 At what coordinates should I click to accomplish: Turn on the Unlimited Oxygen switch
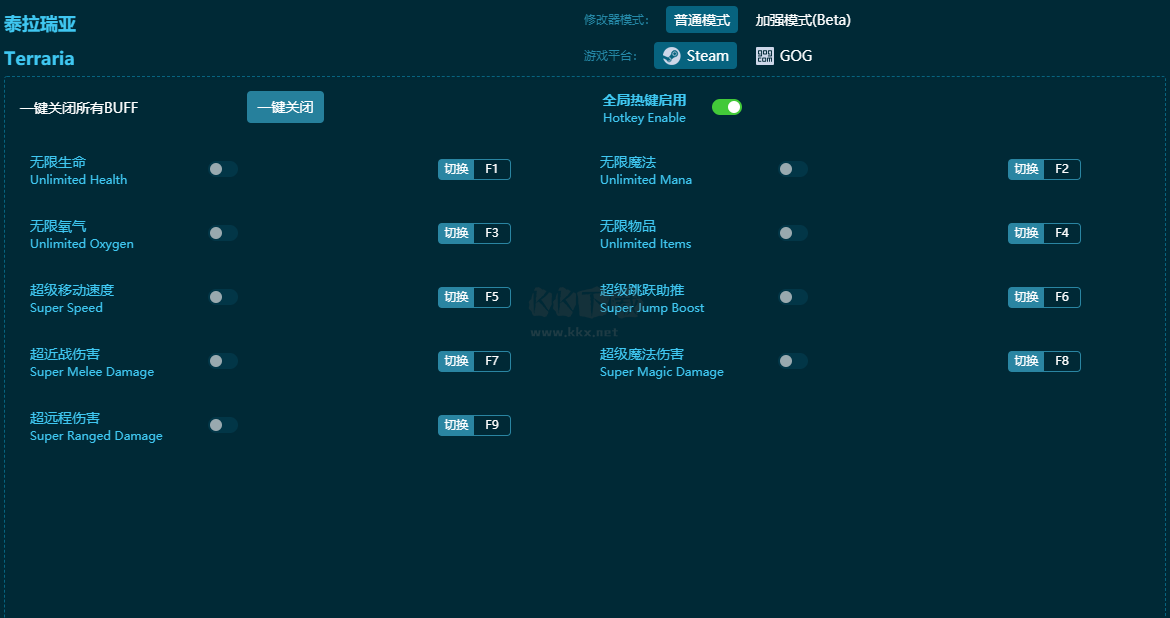click(223, 234)
